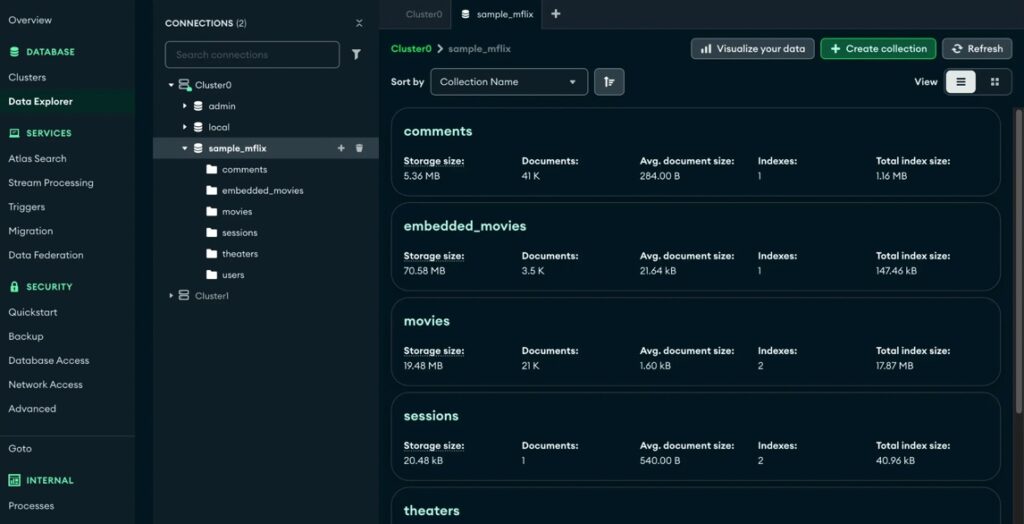Select users collection in the tree
1024x524 pixels.
point(233,274)
